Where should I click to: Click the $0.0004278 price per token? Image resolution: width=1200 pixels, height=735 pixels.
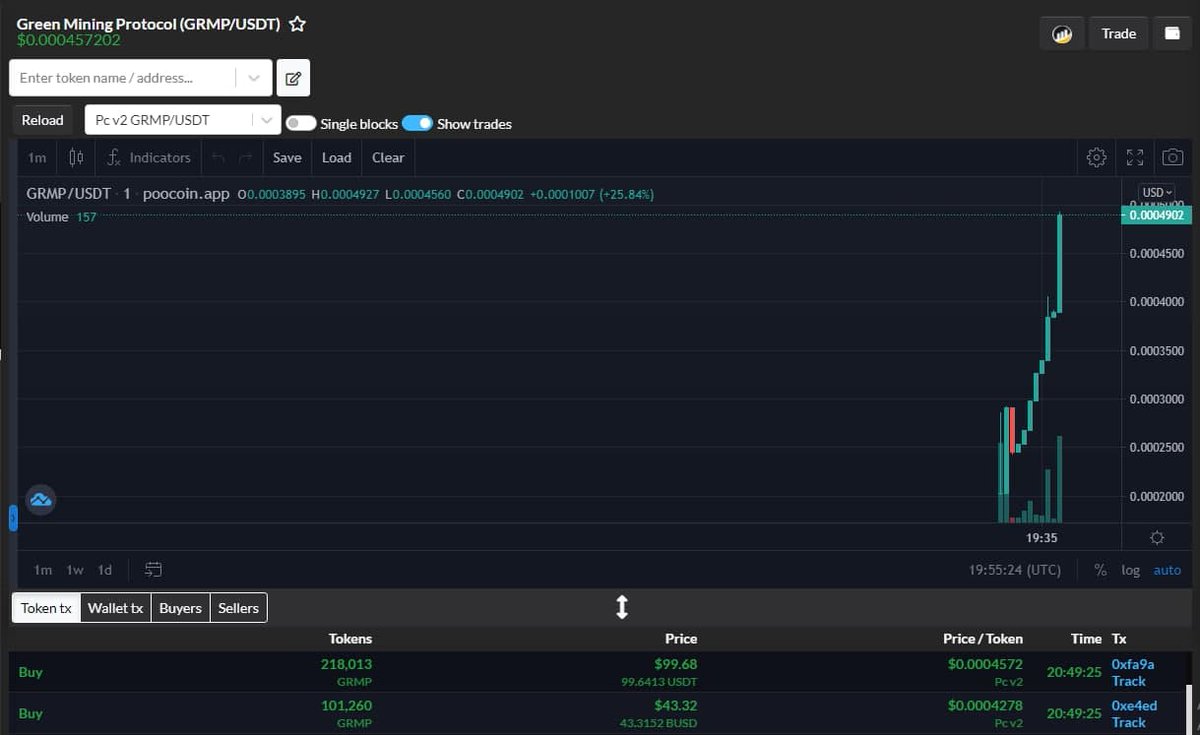pos(985,705)
